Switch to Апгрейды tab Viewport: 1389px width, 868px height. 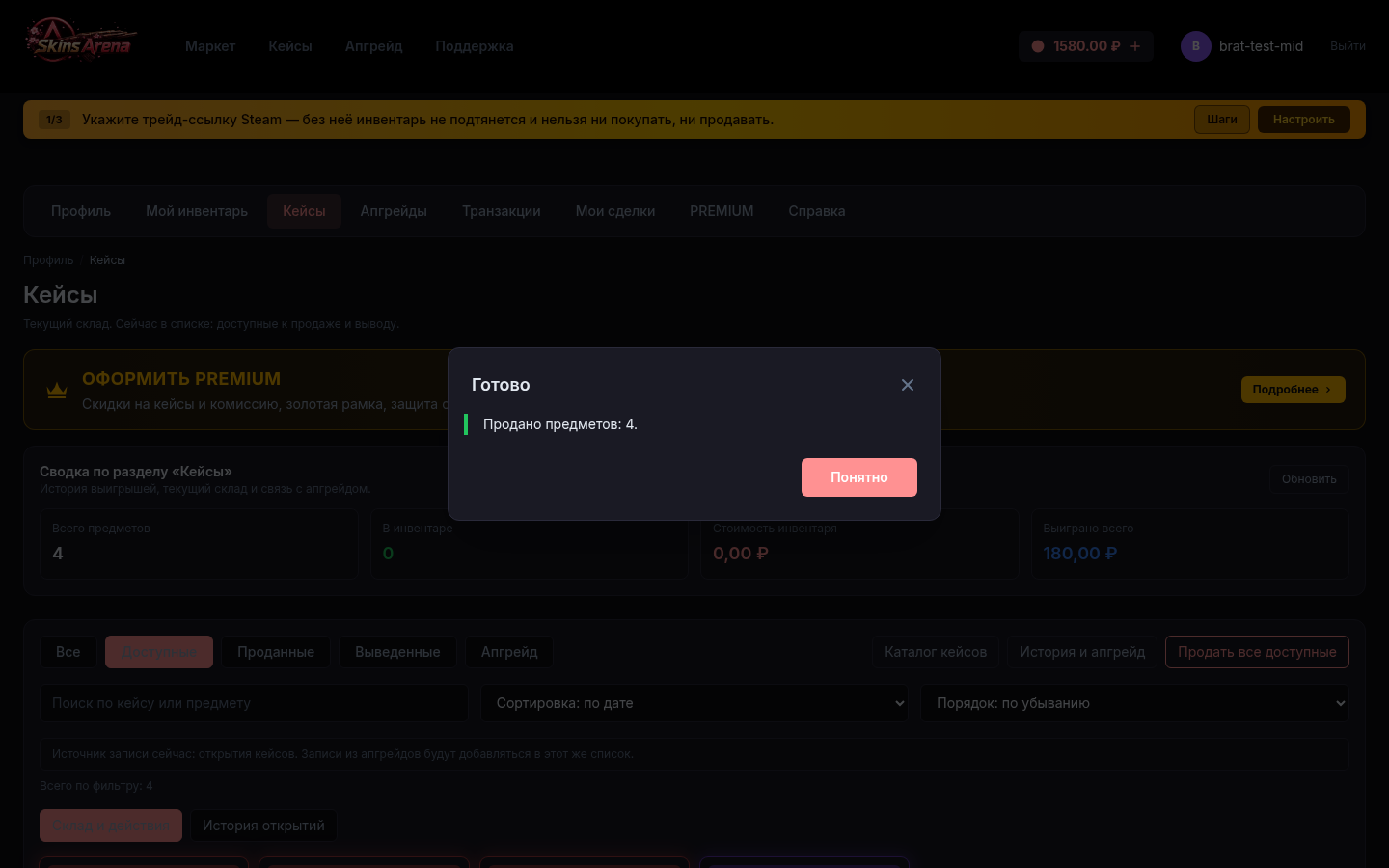point(394,211)
